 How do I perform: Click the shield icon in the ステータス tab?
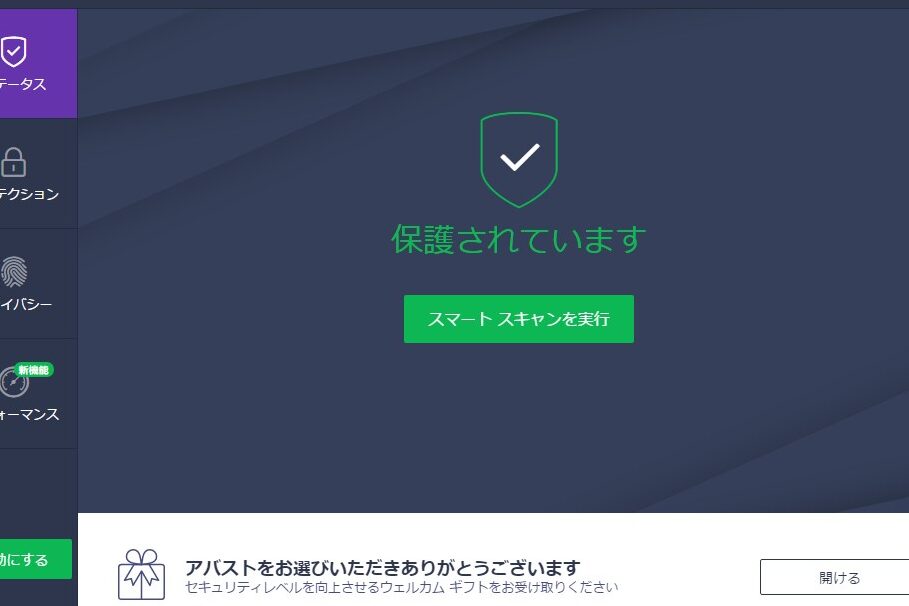[13, 52]
